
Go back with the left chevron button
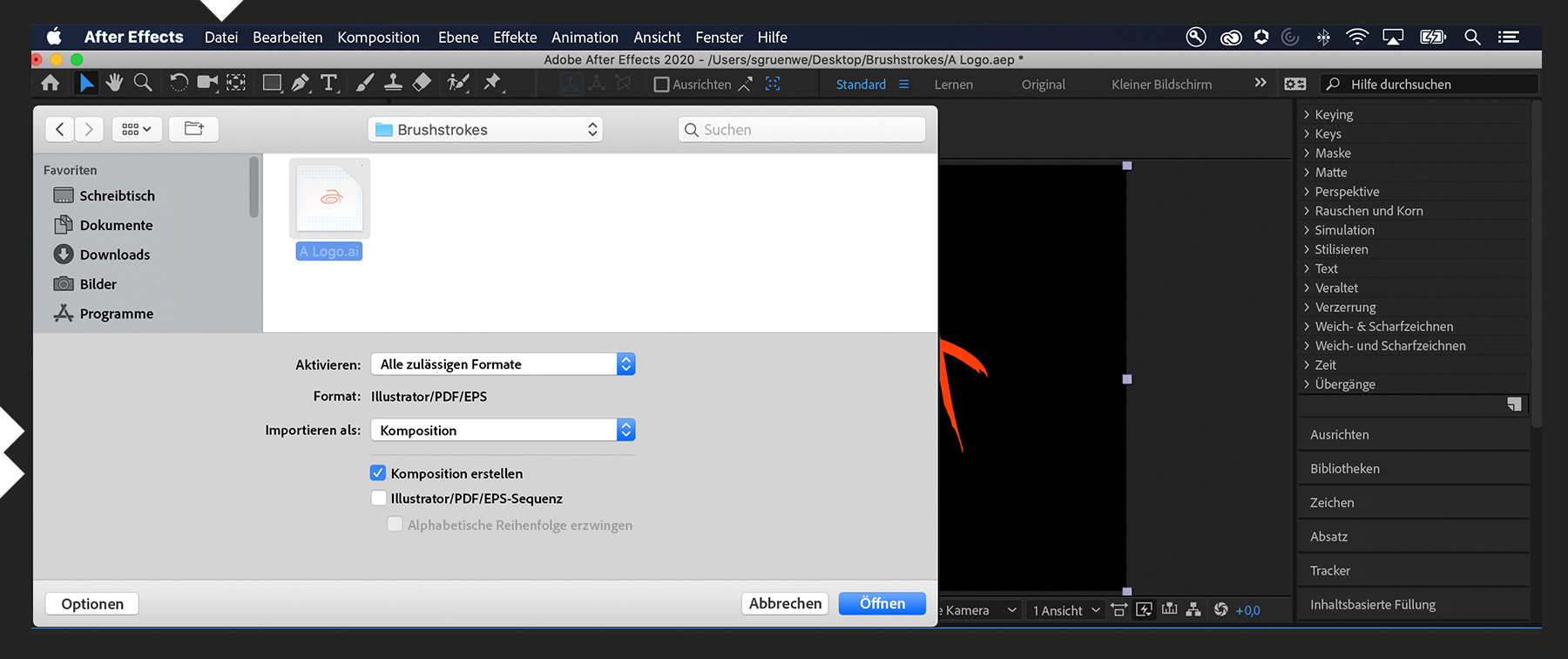pos(59,129)
